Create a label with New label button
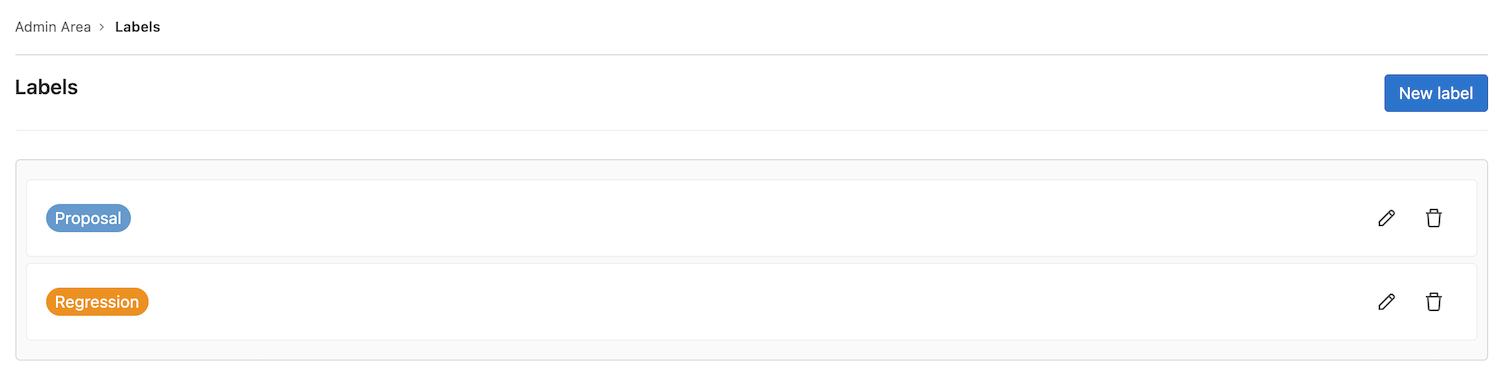This screenshot has width=1500, height=376. pos(1436,93)
